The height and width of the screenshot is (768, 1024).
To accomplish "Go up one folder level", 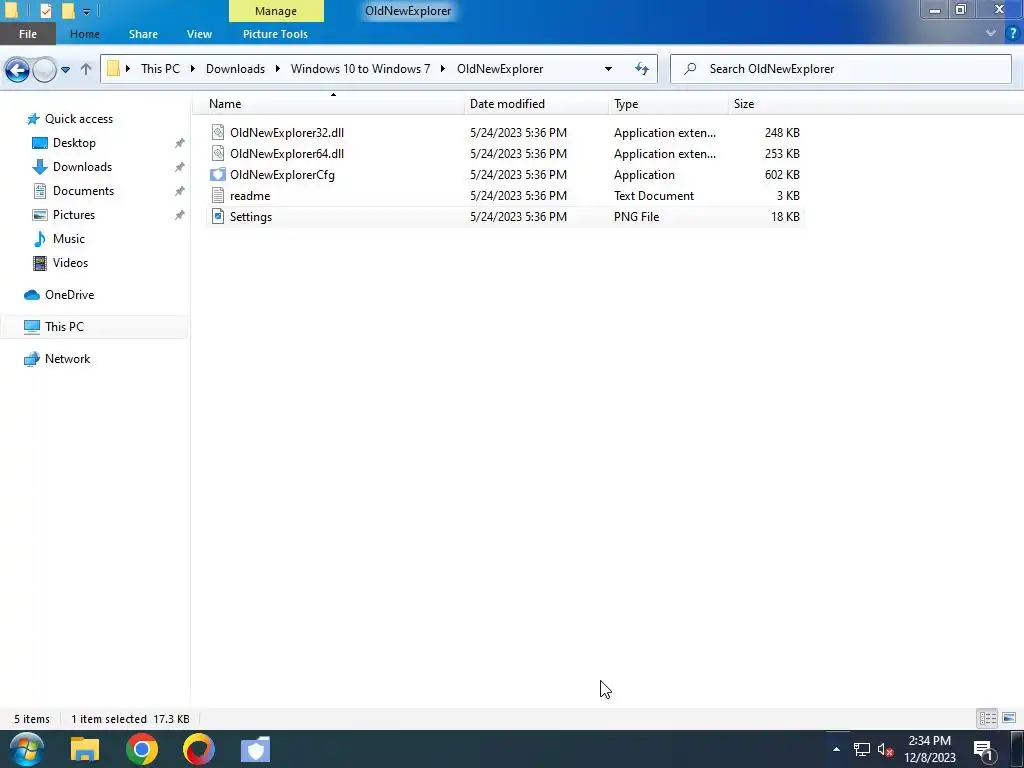I will tap(86, 69).
